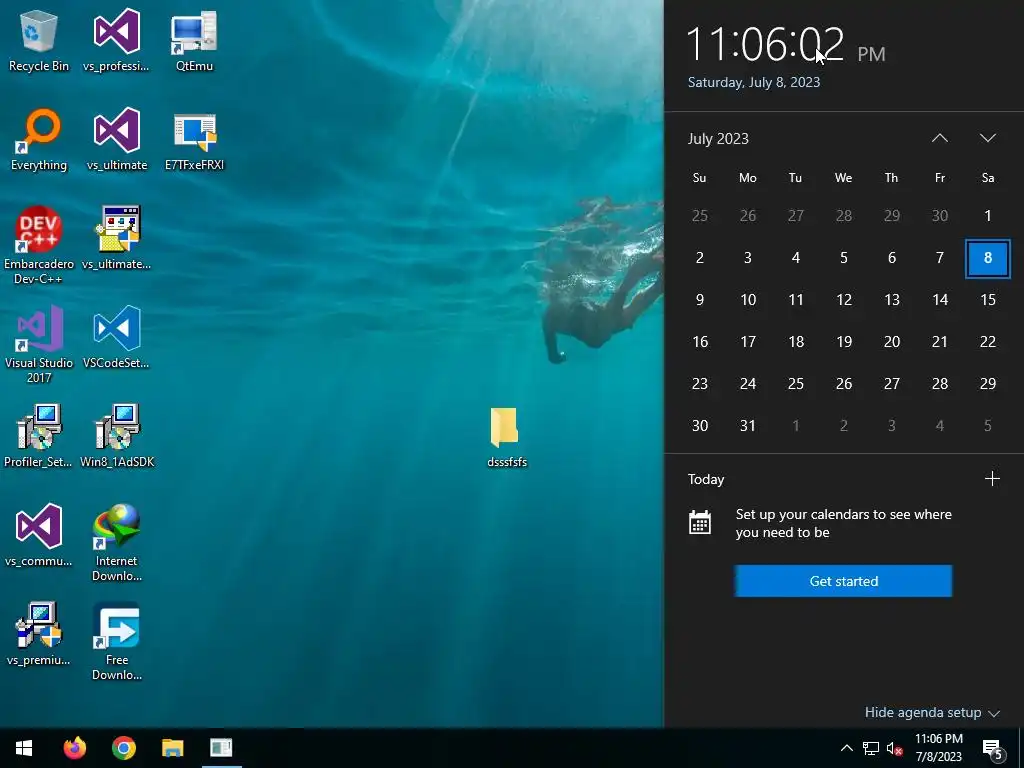Select the vs_ultimate... setup installer icon
Viewport: 1024px width, 768px height.
point(116,238)
